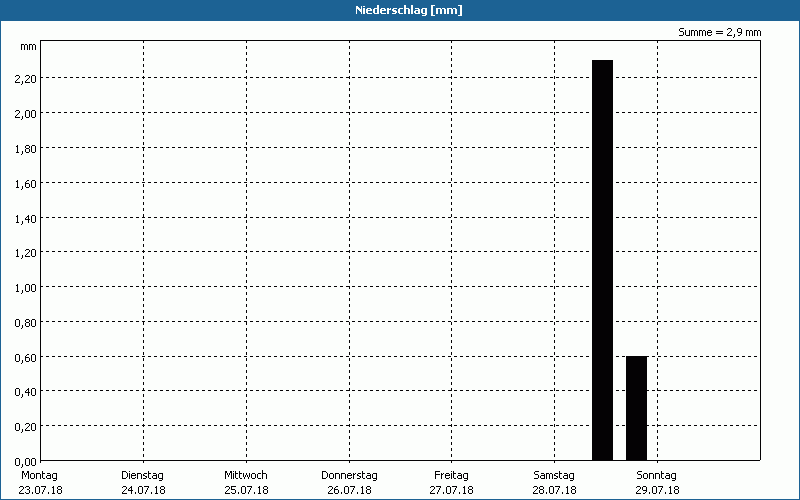Screen dimensions: 800x500
Task: Click the 28.07.18 date
Action: pyautogui.click(x=555, y=490)
